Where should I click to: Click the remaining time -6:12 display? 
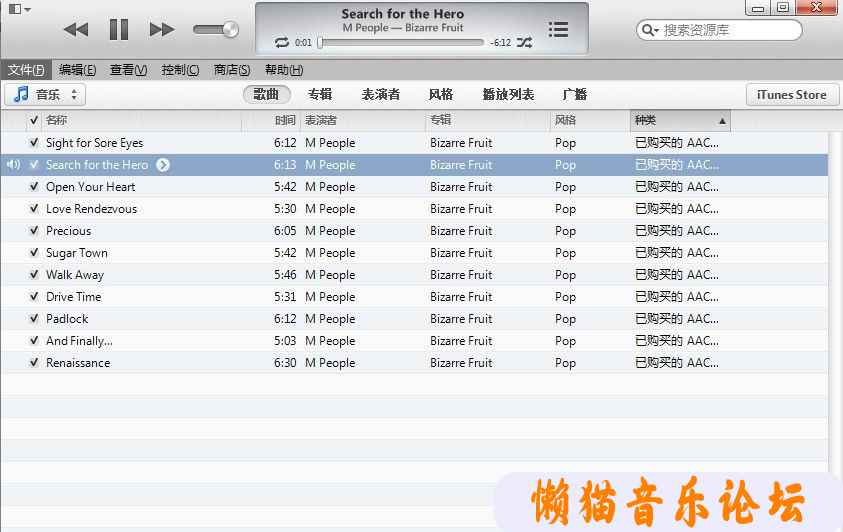501,42
